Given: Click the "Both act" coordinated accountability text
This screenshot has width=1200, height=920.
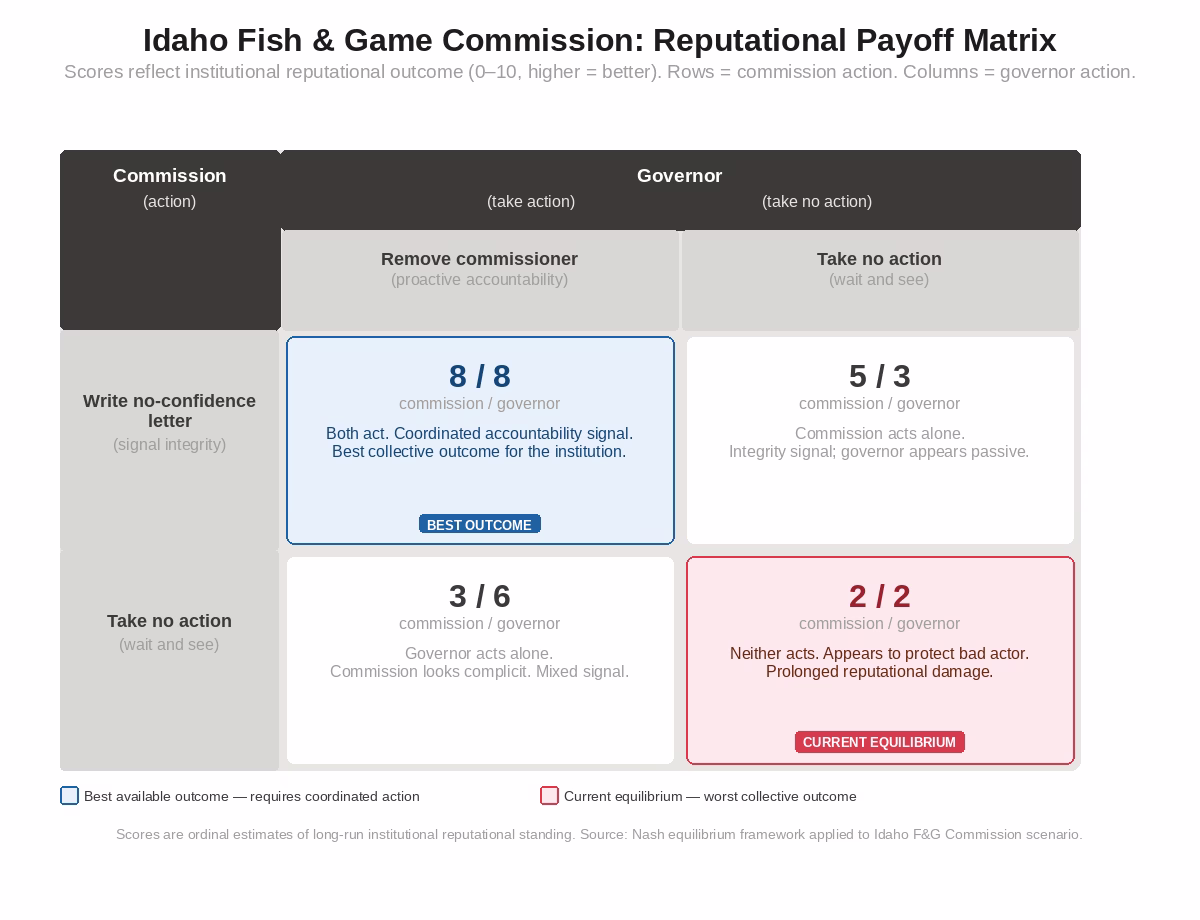Looking at the screenshot, I should coord(479,442).
